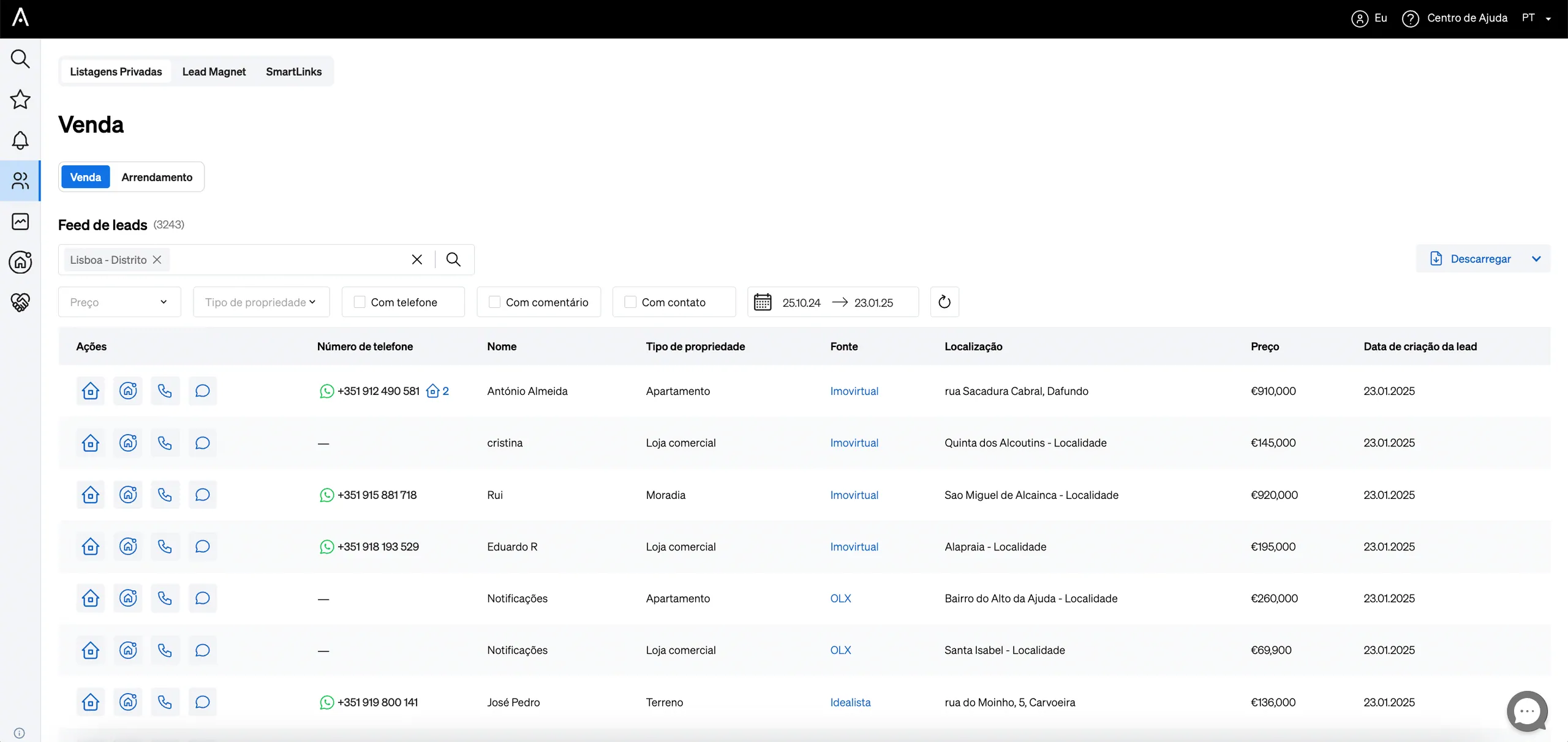The image size is (1568, 742).
Task: Enable Com contato checkbox
Action: tap(630, 302)
